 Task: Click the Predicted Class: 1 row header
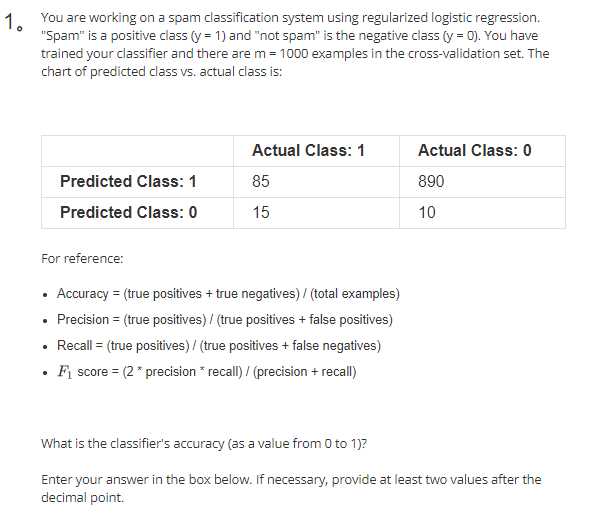(x=128, y=181)
